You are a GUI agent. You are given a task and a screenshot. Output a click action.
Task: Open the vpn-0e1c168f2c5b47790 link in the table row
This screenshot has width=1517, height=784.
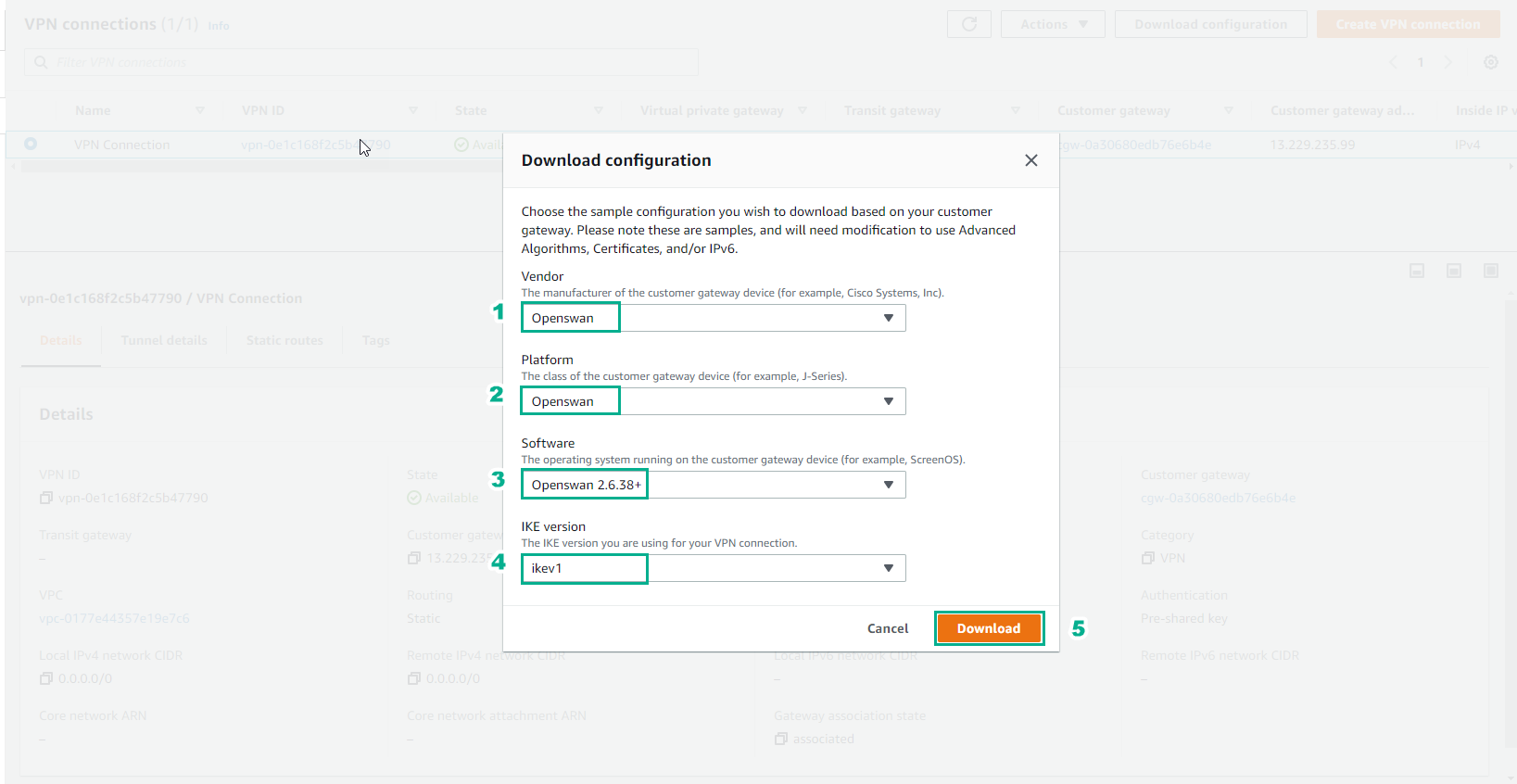[316, 145]
